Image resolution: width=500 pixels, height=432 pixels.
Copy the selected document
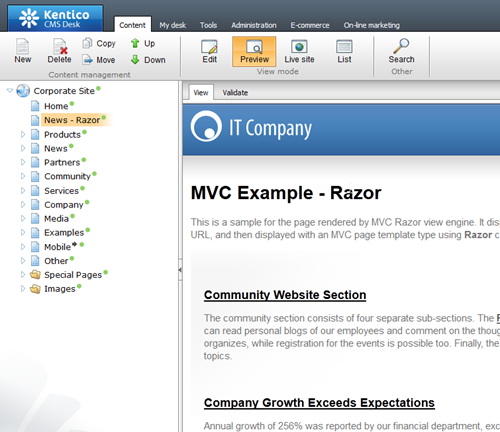pyautogui.click(x=99, y=43)
